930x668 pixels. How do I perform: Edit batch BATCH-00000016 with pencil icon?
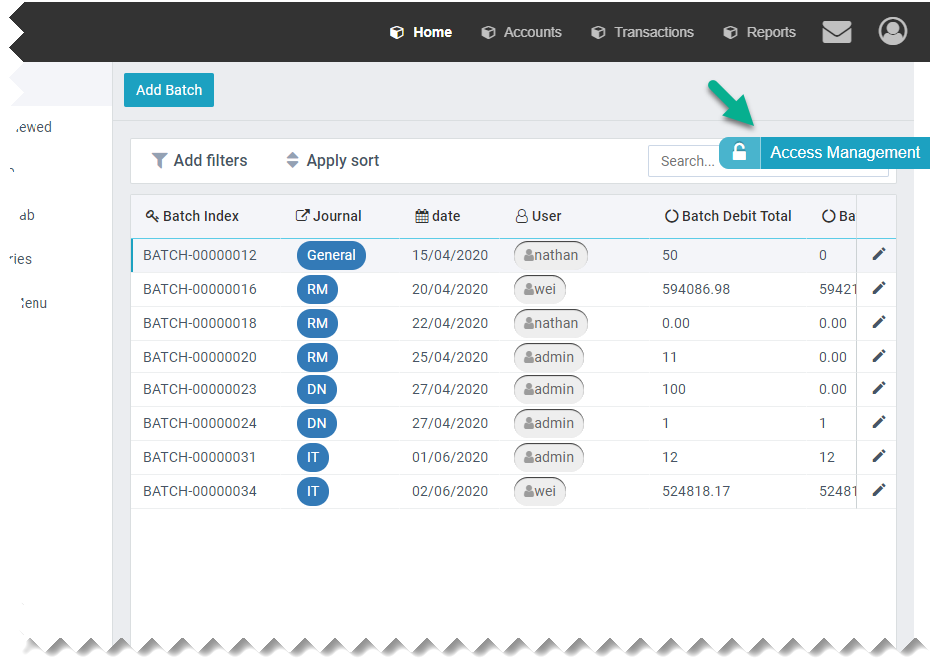tap(879, 288)
